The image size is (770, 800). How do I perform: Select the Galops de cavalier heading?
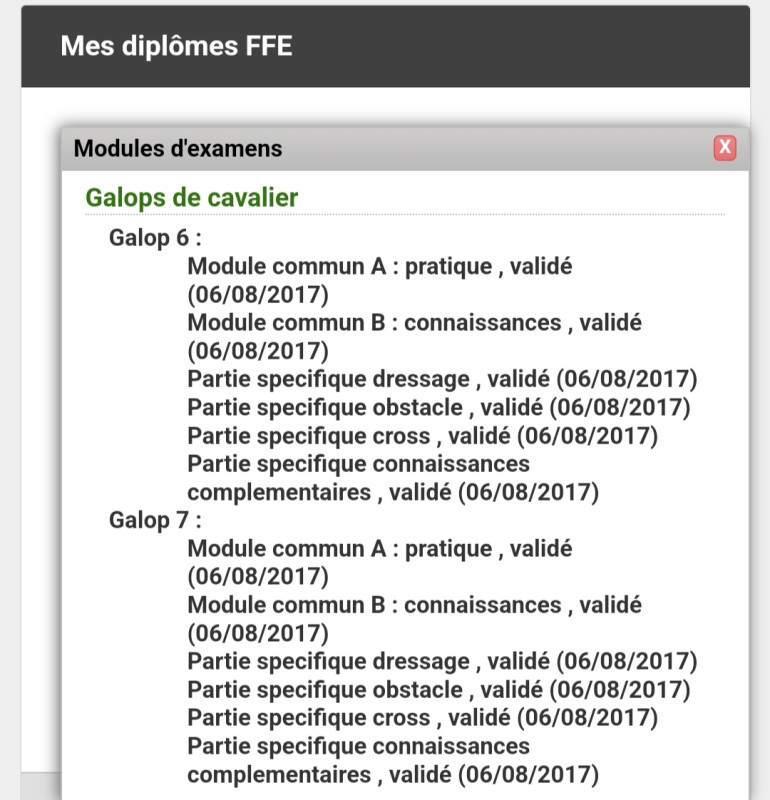[x=191, y=198]
